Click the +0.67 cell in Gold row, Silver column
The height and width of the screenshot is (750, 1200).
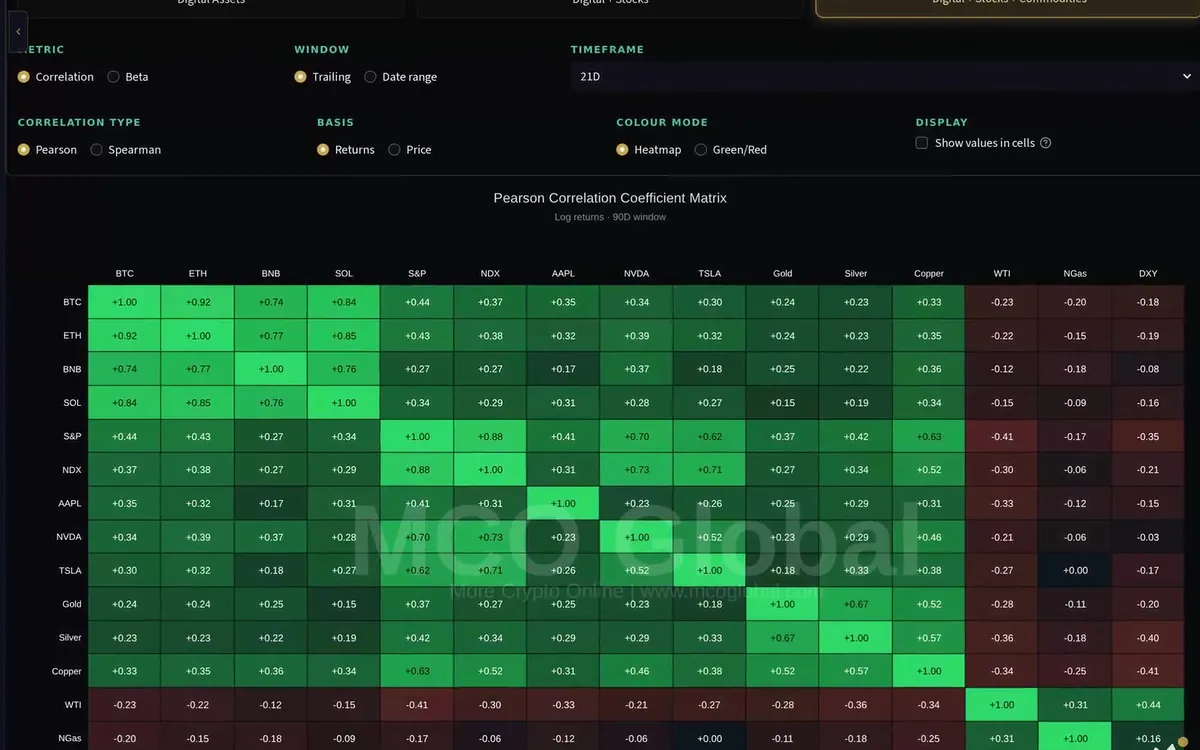coord(856,604)
